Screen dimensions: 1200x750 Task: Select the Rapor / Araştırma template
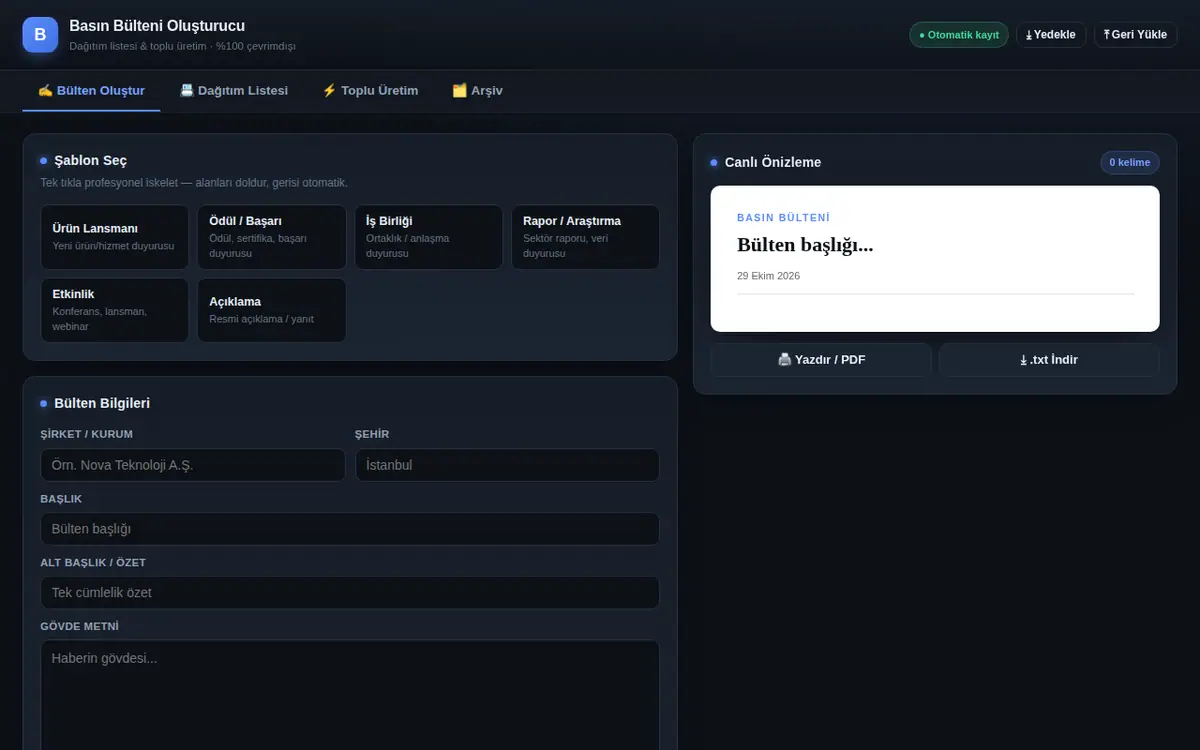pyautogui.click(x=585, y=237)
